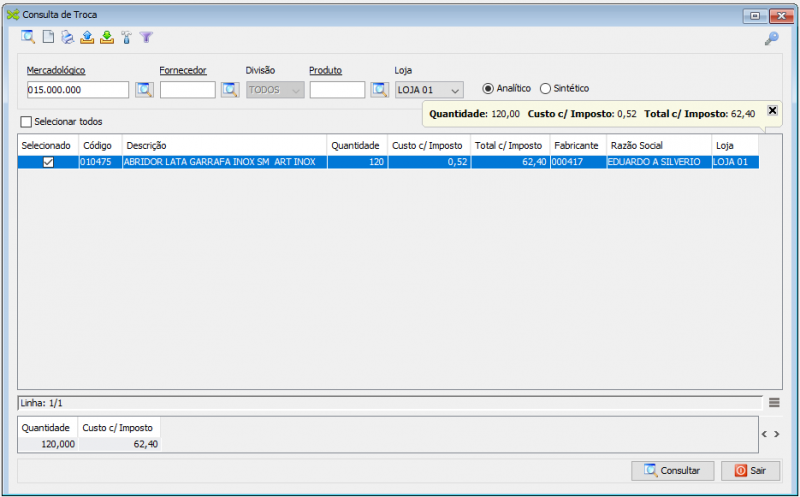The width and height of the screenshot is (800, 497).
Task: Click the Sair button to exit
Action: 750,470
